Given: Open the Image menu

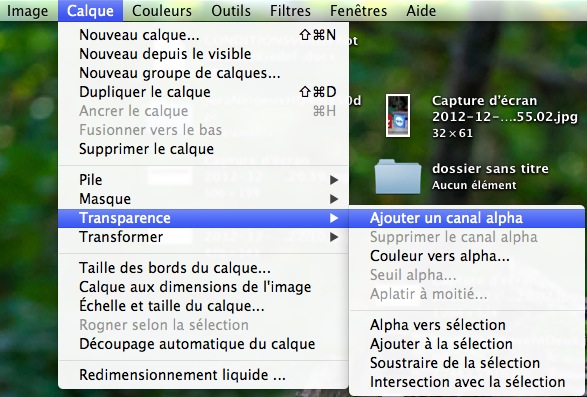Looking at the screenshot, I should [27, 10].
